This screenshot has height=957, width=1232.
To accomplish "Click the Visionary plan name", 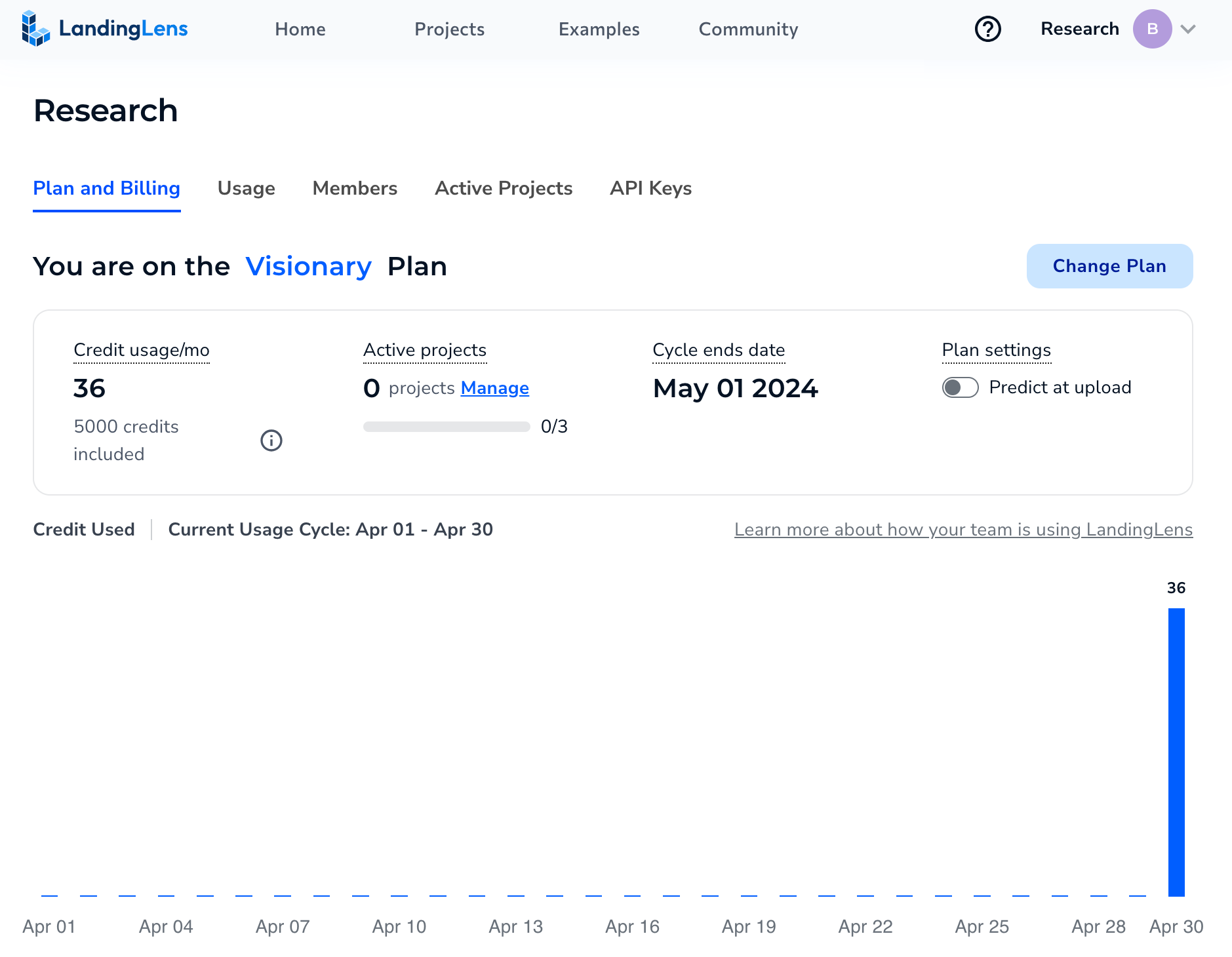I will click(308, 267).
